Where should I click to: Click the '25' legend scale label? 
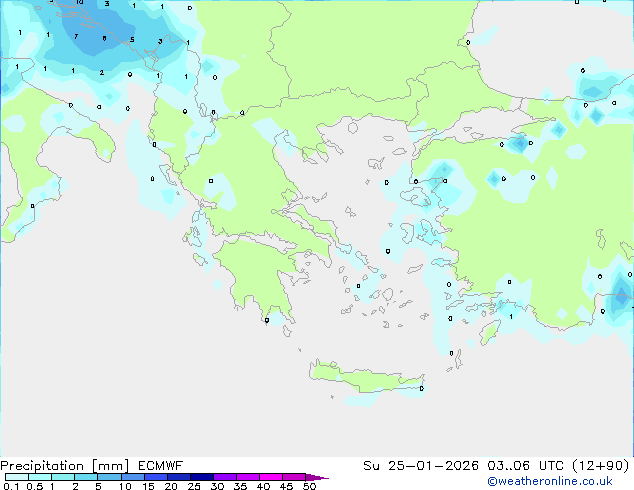pos(194,486)
